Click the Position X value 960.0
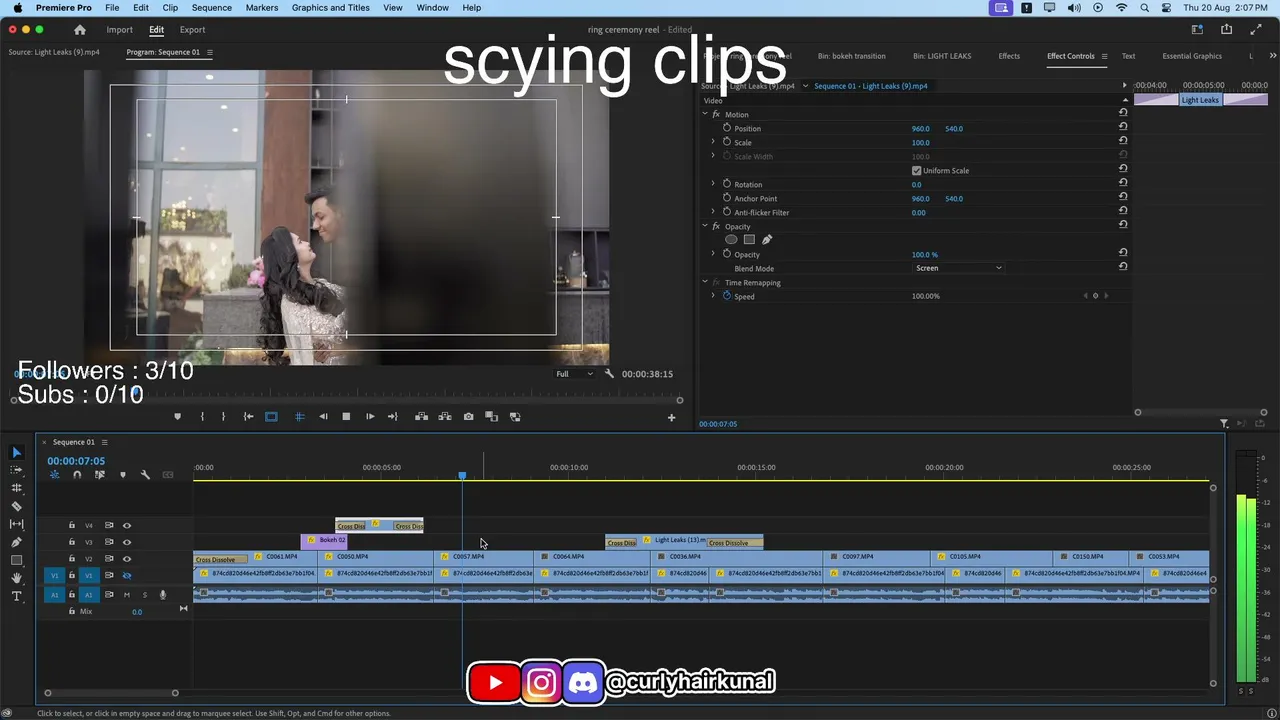1280x720 pixels. pyautogui.click(x=920, y=128)
